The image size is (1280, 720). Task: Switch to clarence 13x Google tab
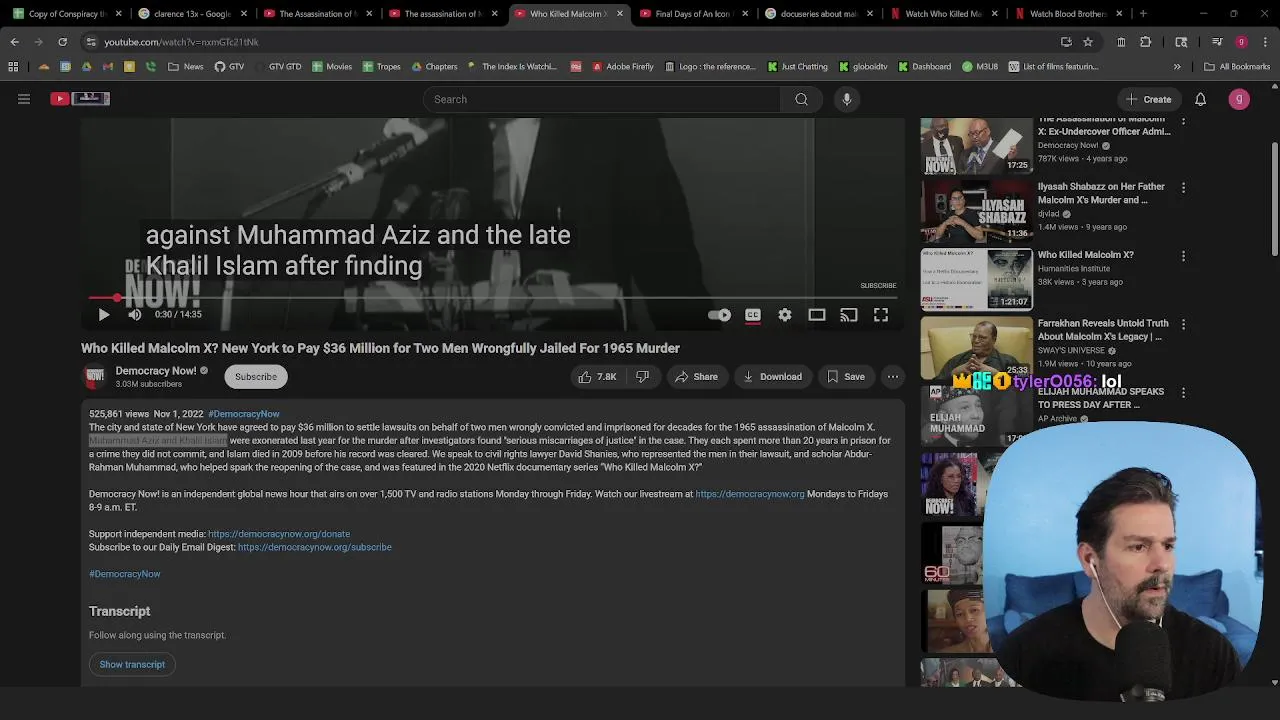click(192, 14)
